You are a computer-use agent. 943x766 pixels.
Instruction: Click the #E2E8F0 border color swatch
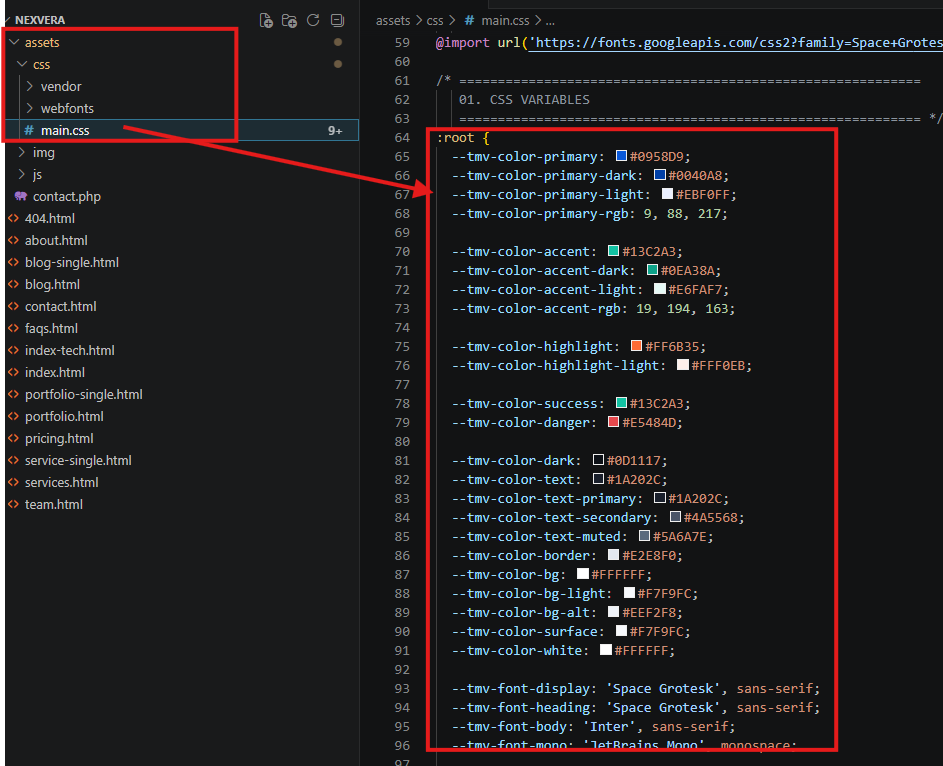613,555
